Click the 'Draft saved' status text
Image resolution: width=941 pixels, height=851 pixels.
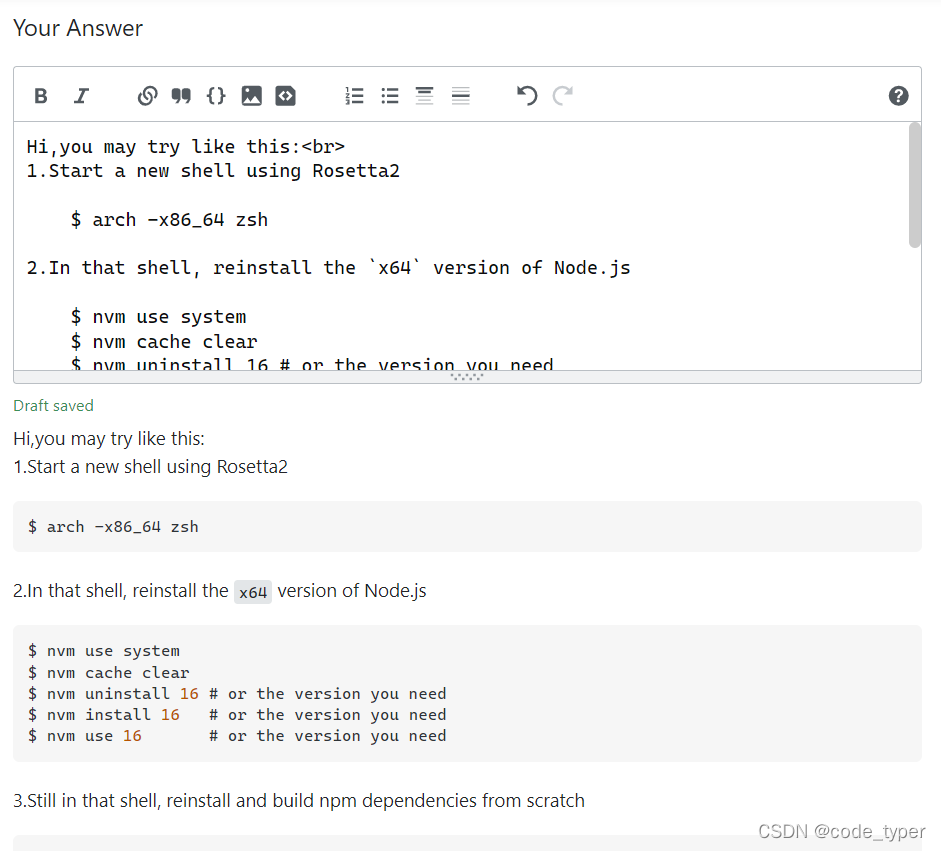[53, 406]
